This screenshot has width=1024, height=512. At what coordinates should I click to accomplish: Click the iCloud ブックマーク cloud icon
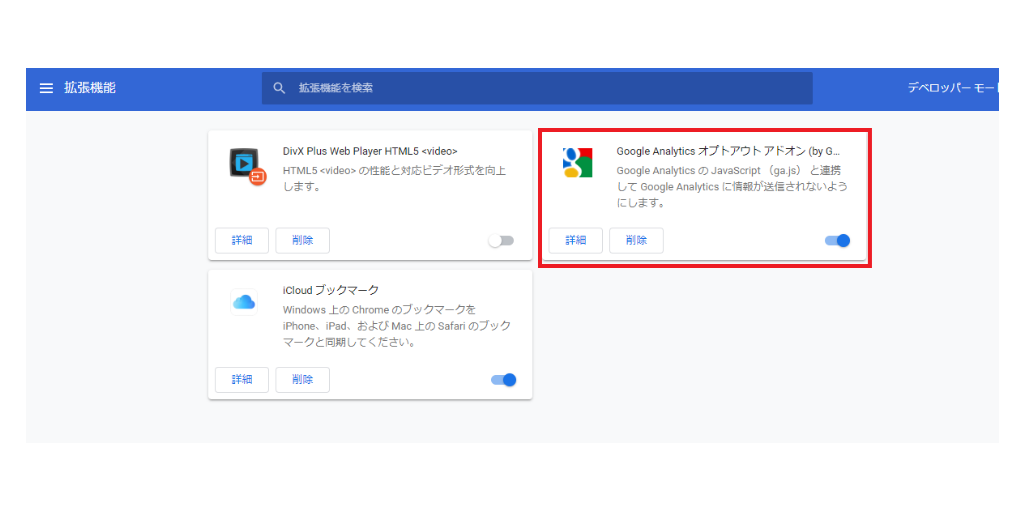point(244,302)
